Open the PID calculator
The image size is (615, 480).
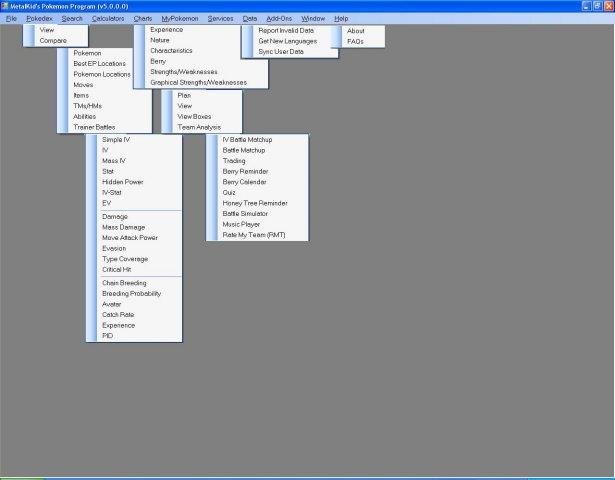[107, 336]
